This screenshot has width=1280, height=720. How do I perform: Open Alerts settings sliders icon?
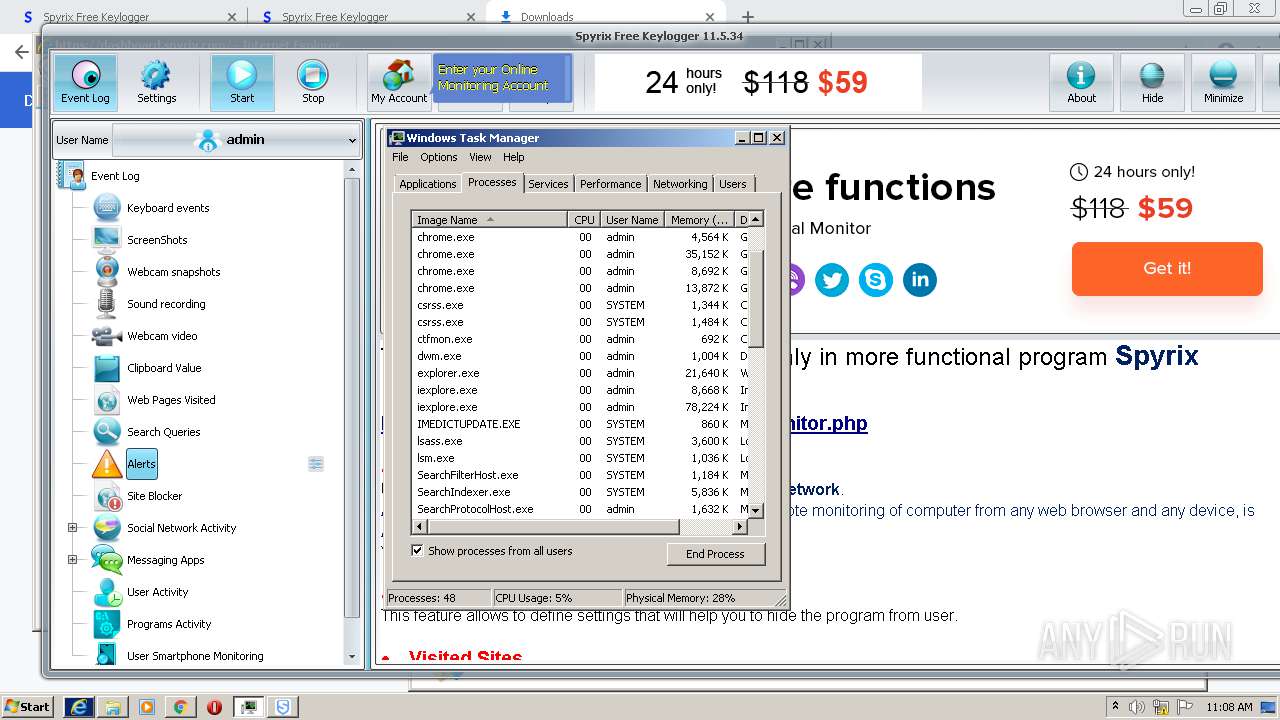tap(316, 464)
